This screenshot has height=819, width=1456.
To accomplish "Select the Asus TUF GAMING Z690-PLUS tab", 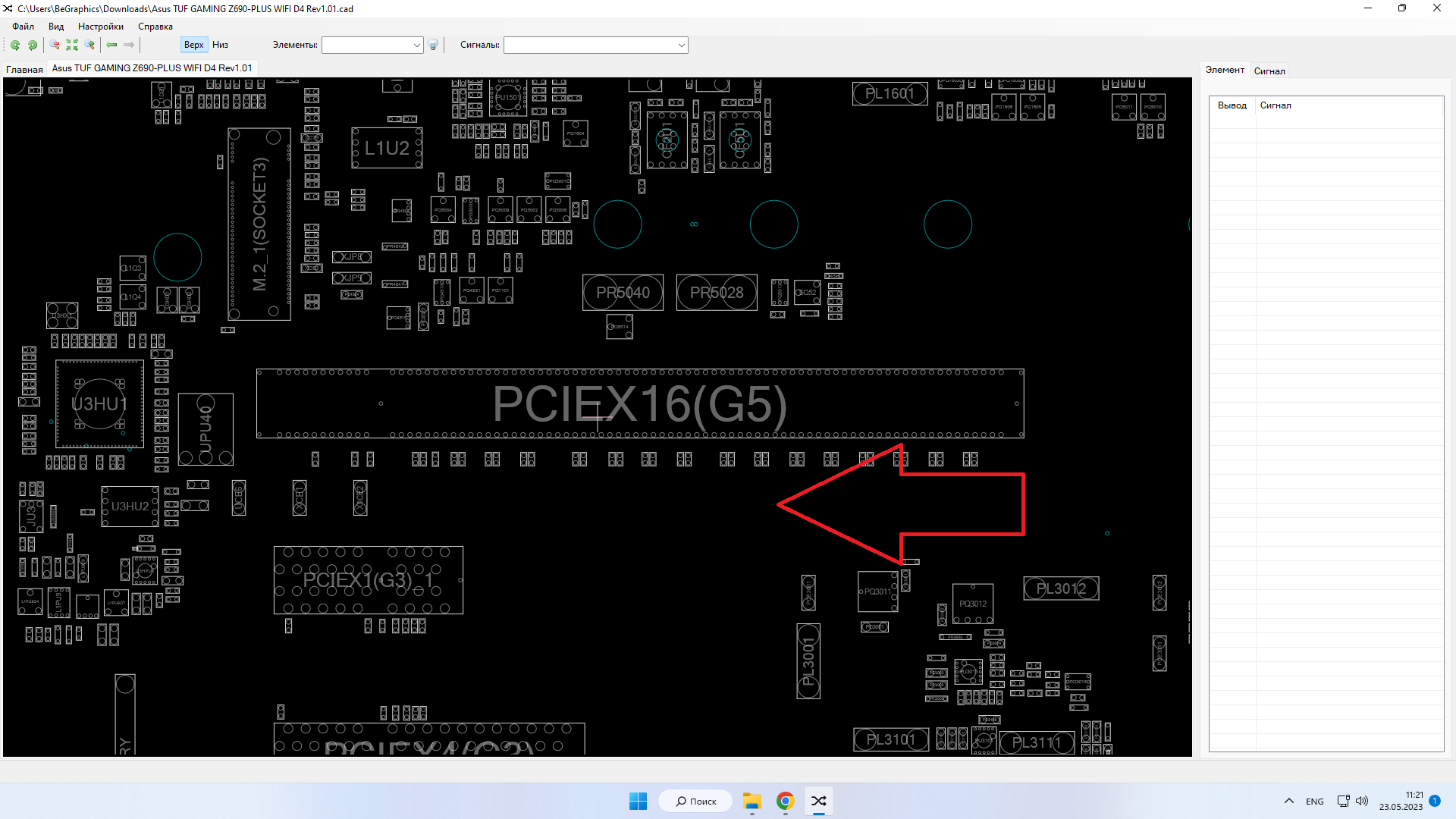I will point(152,68).
